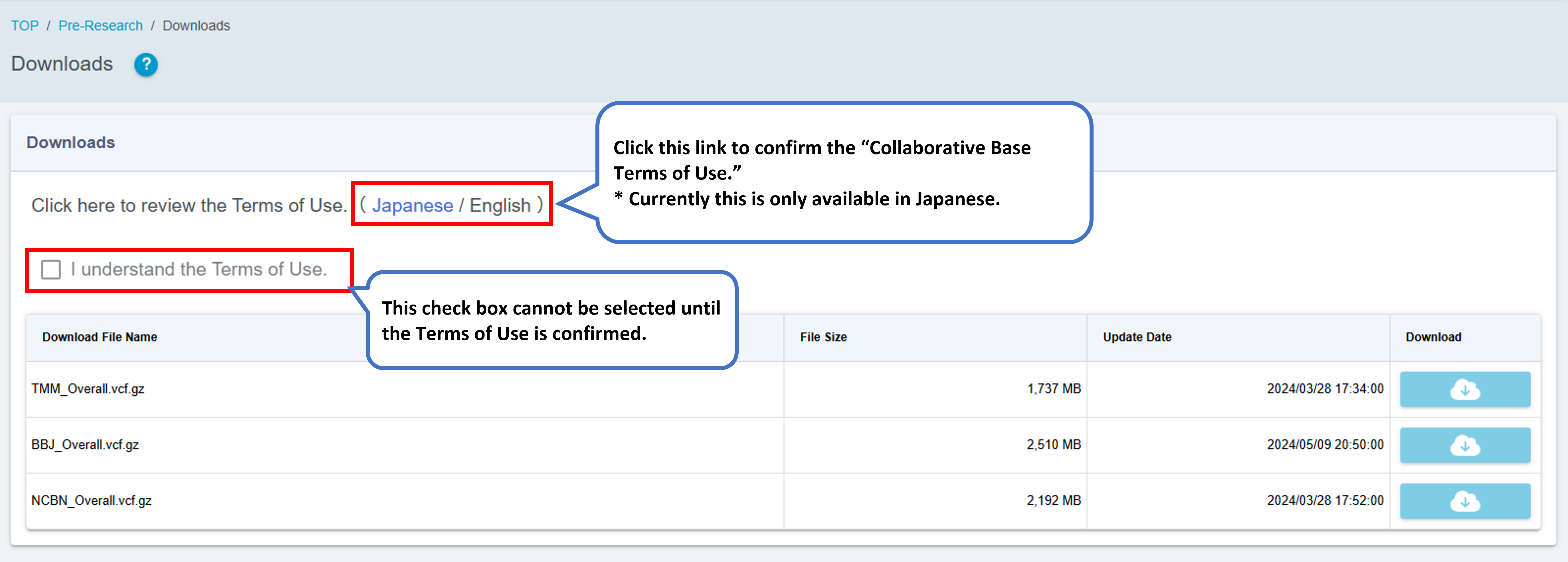Click the Downloads breadcrumb item

(196, 26)
